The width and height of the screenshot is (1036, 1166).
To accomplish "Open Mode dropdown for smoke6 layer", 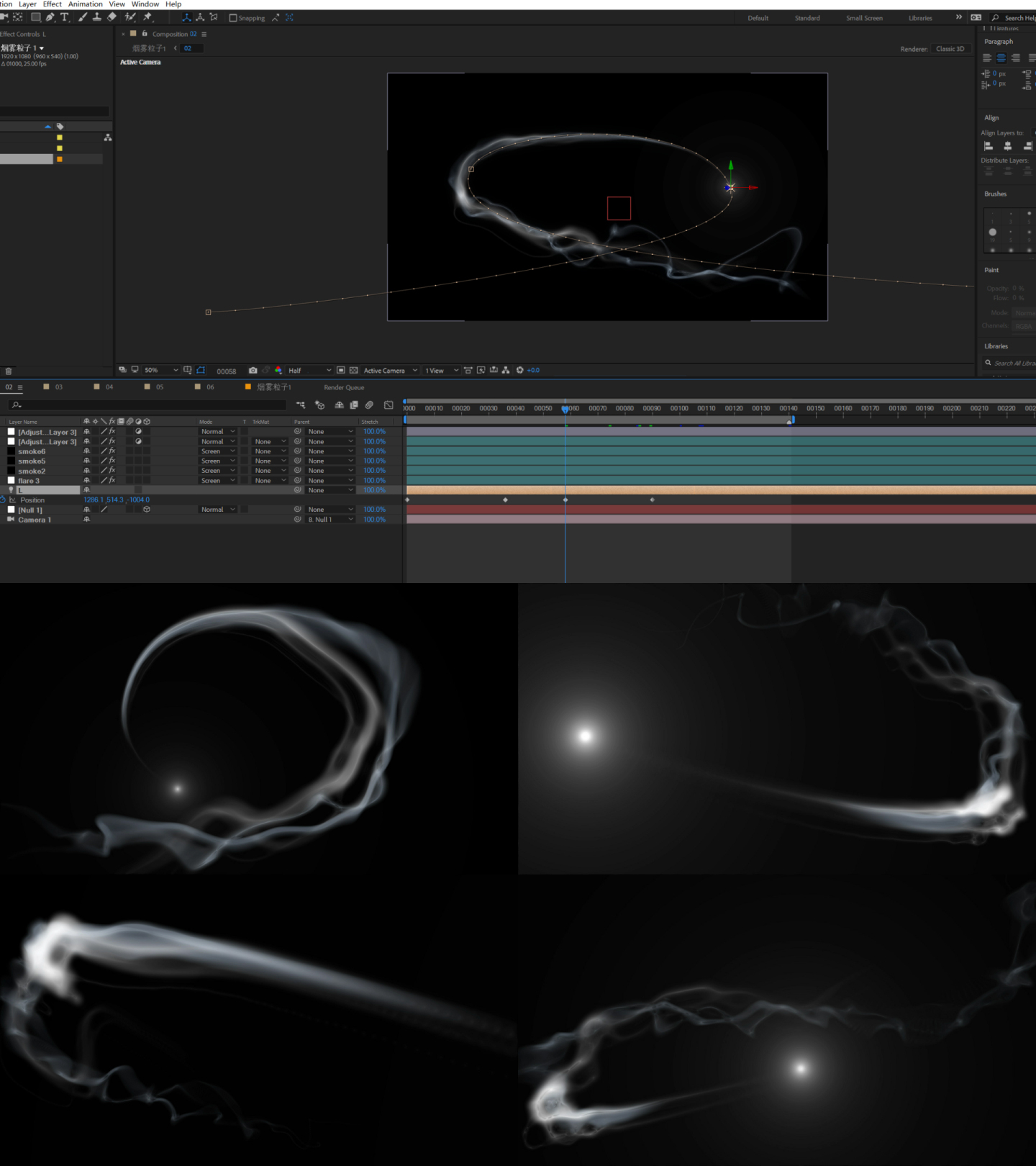I will pos(218,451).
